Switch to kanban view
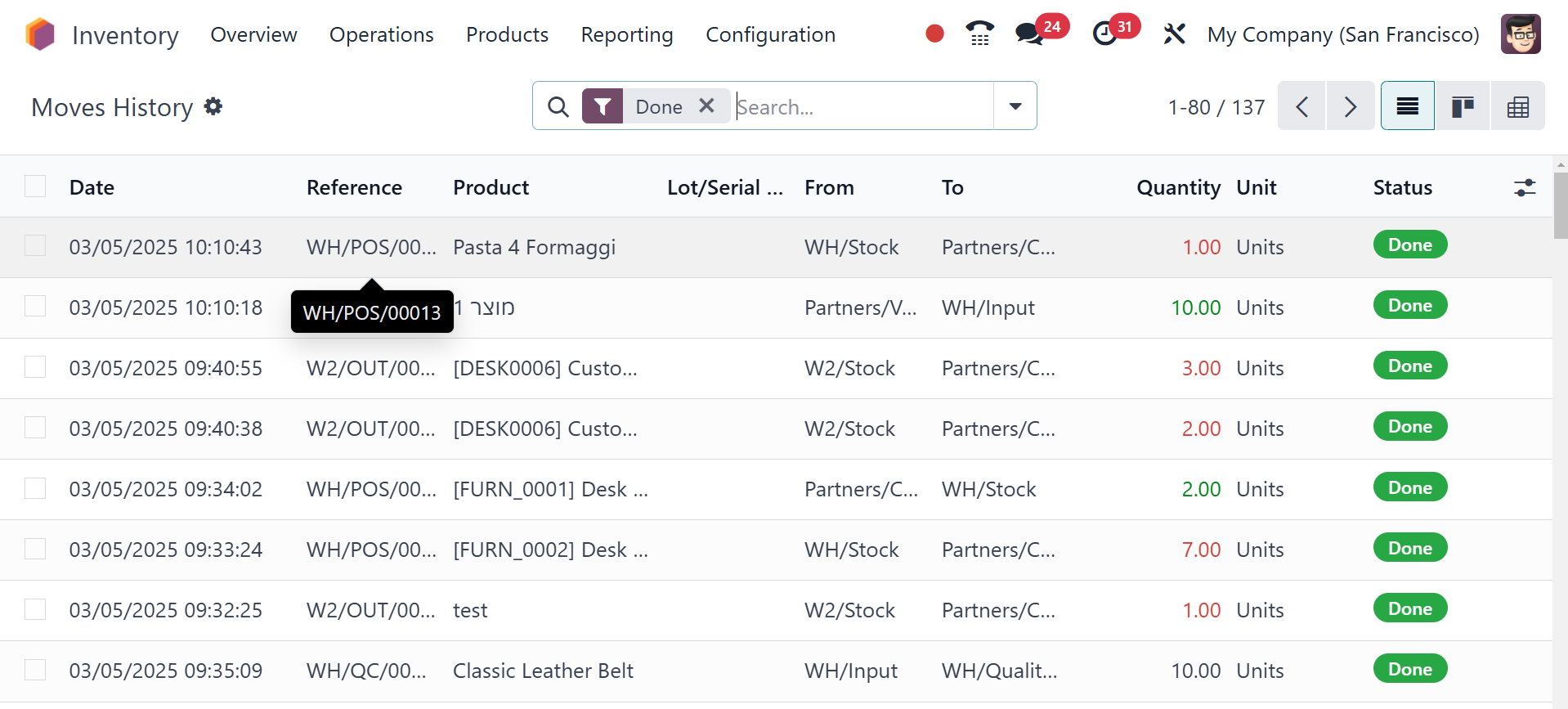Screen dimensions: 1568x709 pyautogui.click(x=1463, y=106)
